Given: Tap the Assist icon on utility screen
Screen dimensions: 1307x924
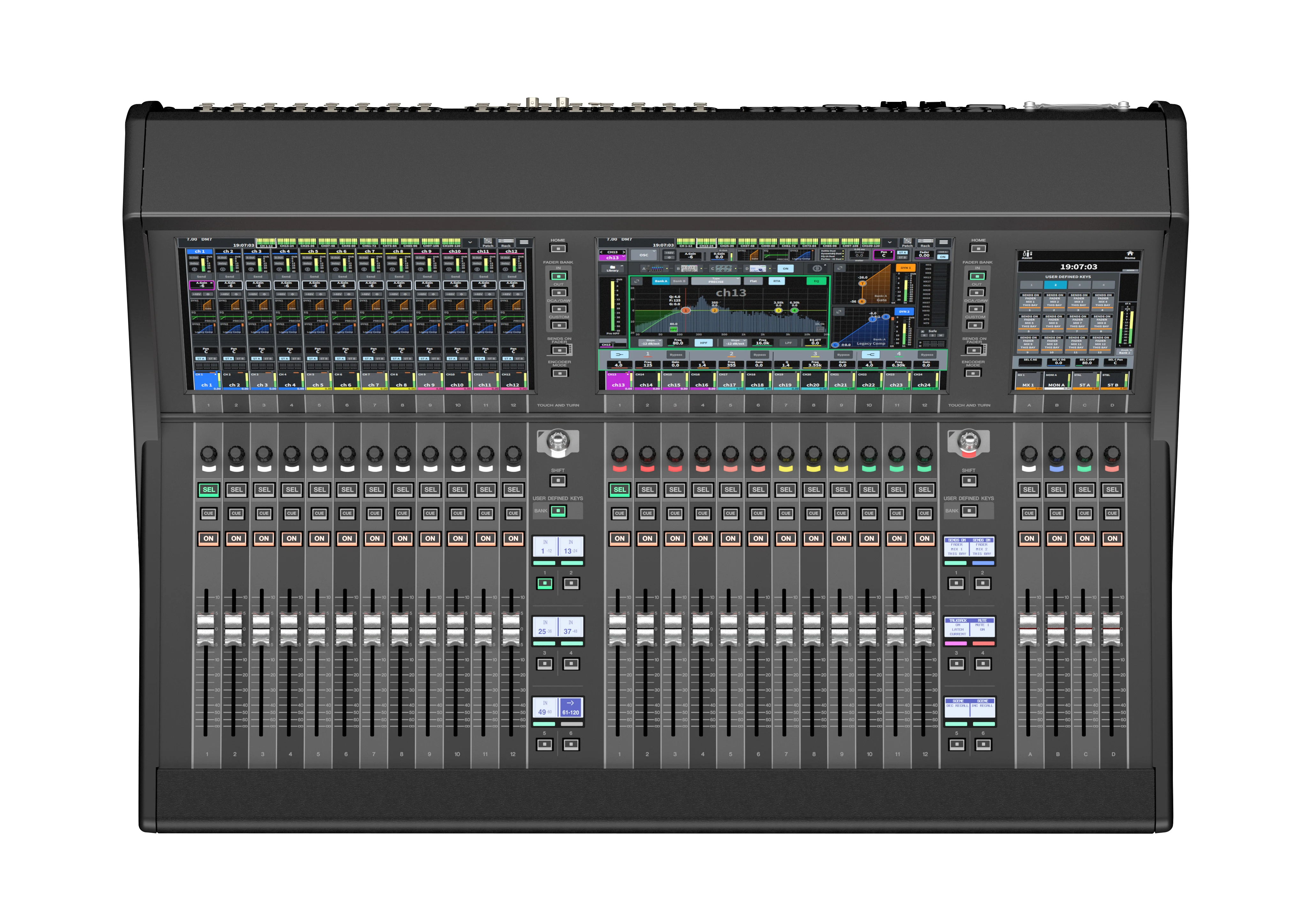Looking at the screenshot, I should click(x=1027, y=255).
